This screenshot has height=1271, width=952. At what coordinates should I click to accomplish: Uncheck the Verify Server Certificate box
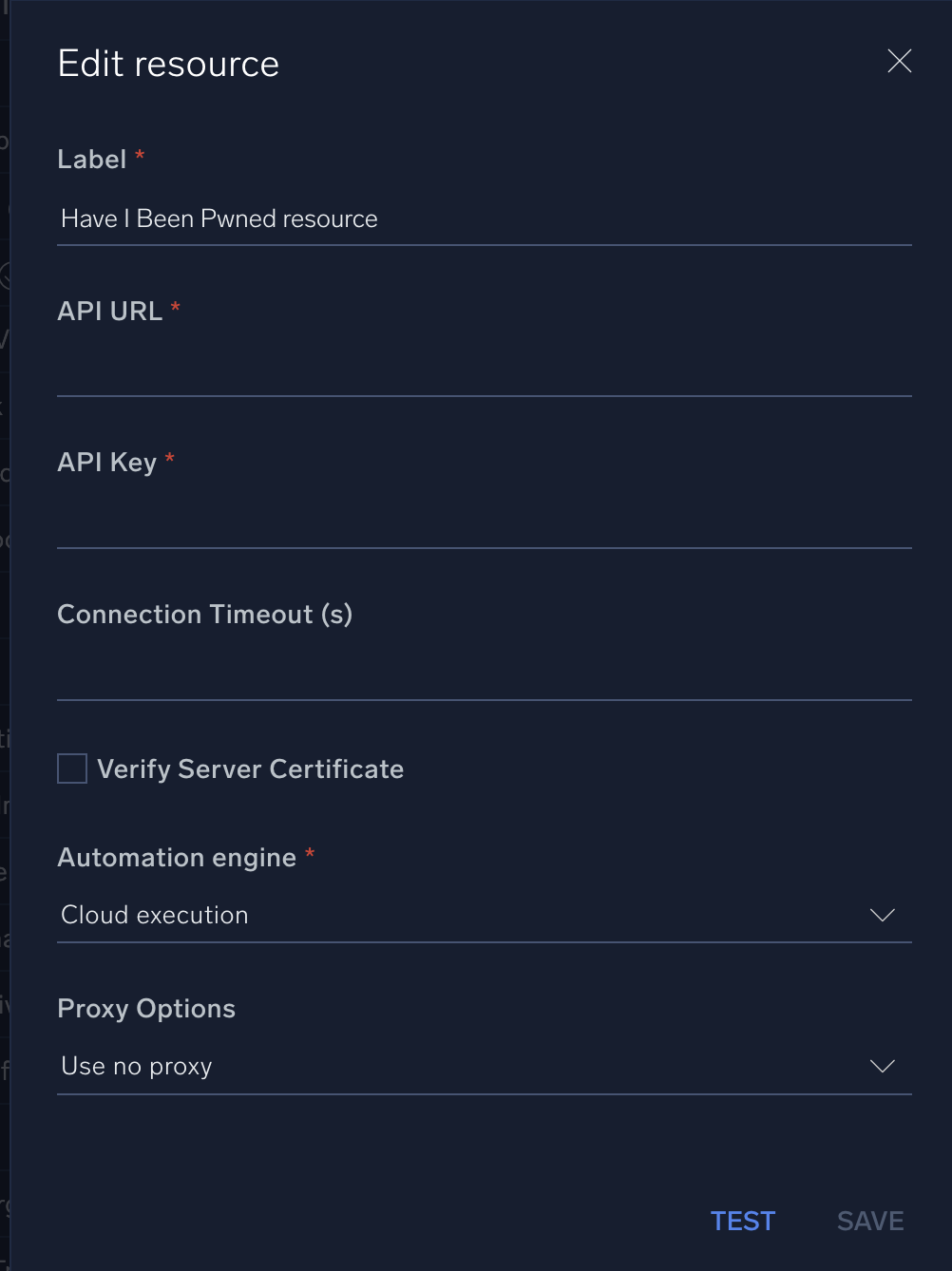pyautogui.click(x=71, y=768)
